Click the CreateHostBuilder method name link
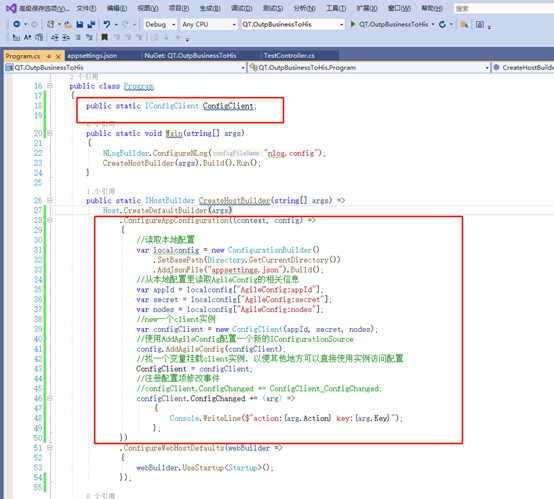 [234, 200]
